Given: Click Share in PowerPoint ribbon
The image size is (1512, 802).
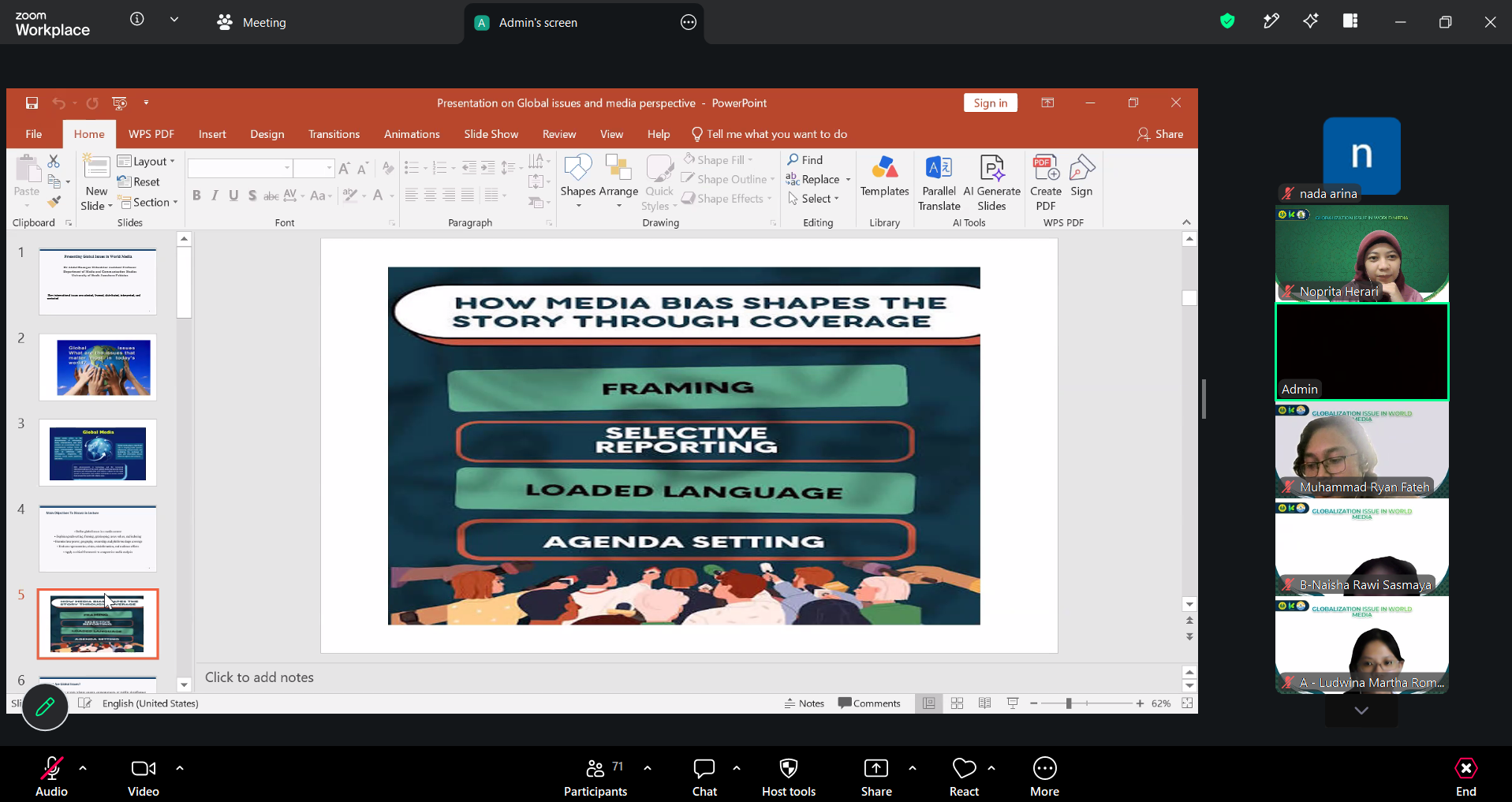Looking at the screenshot, I should (1160, 134).
